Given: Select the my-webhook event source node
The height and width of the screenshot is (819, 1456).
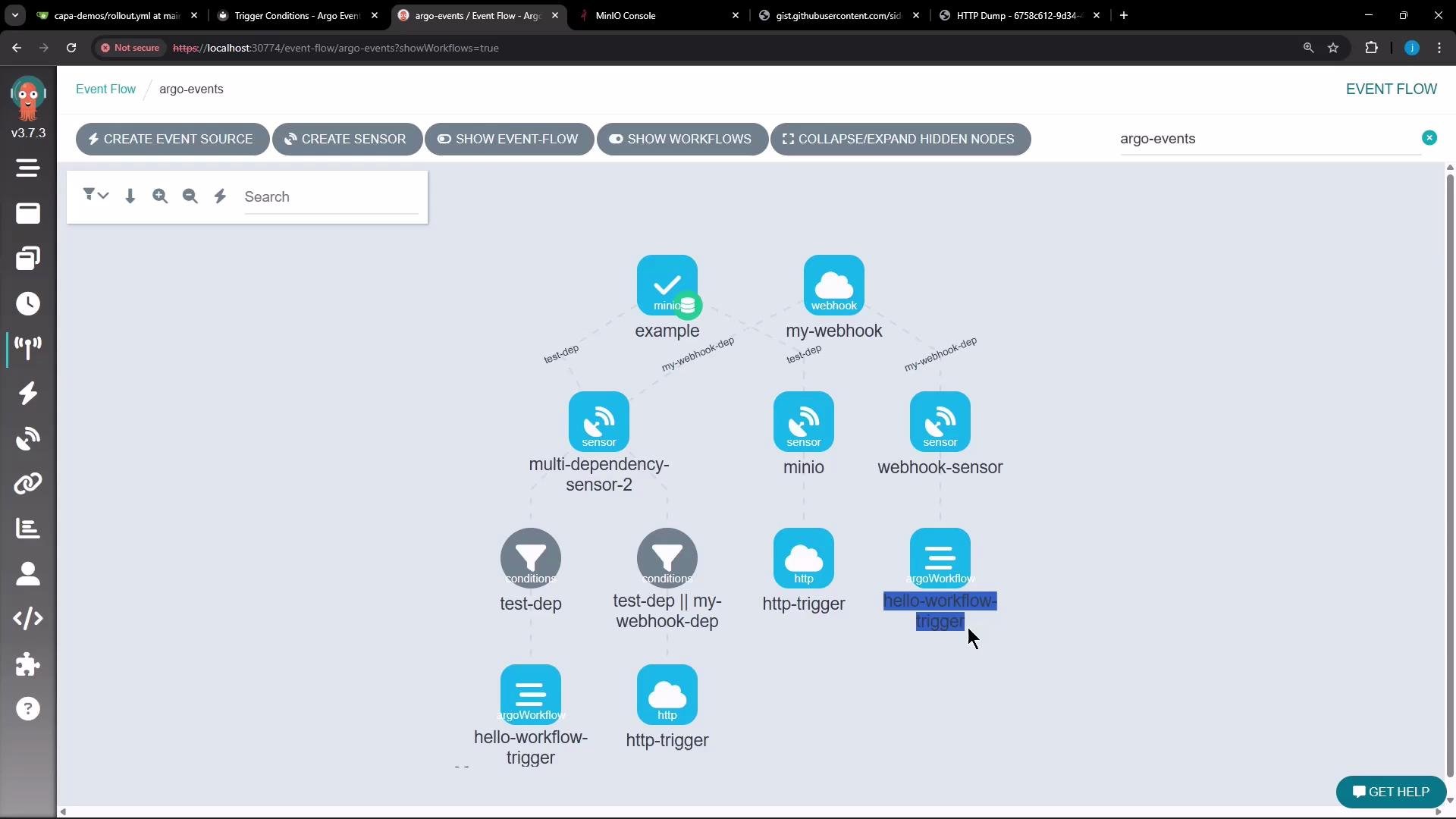Looking at the screenshot, I should point(834,285).
